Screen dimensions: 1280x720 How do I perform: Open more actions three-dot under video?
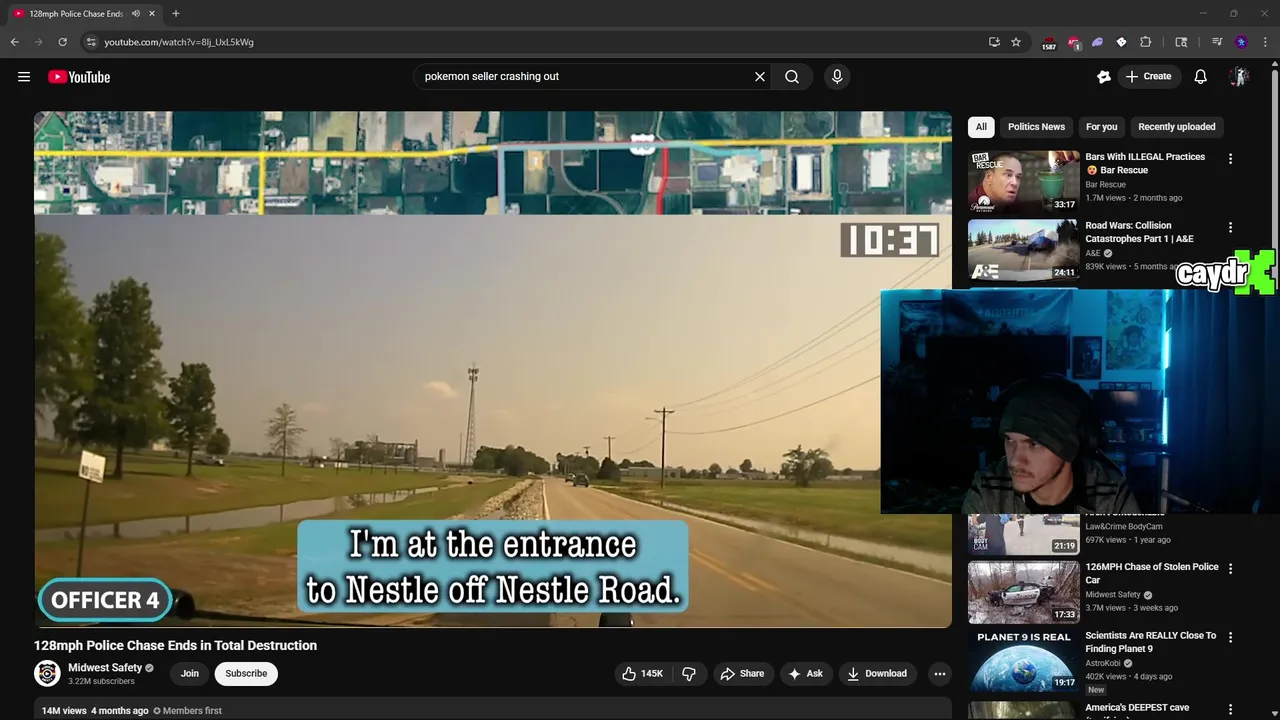[x=939, y=674]
